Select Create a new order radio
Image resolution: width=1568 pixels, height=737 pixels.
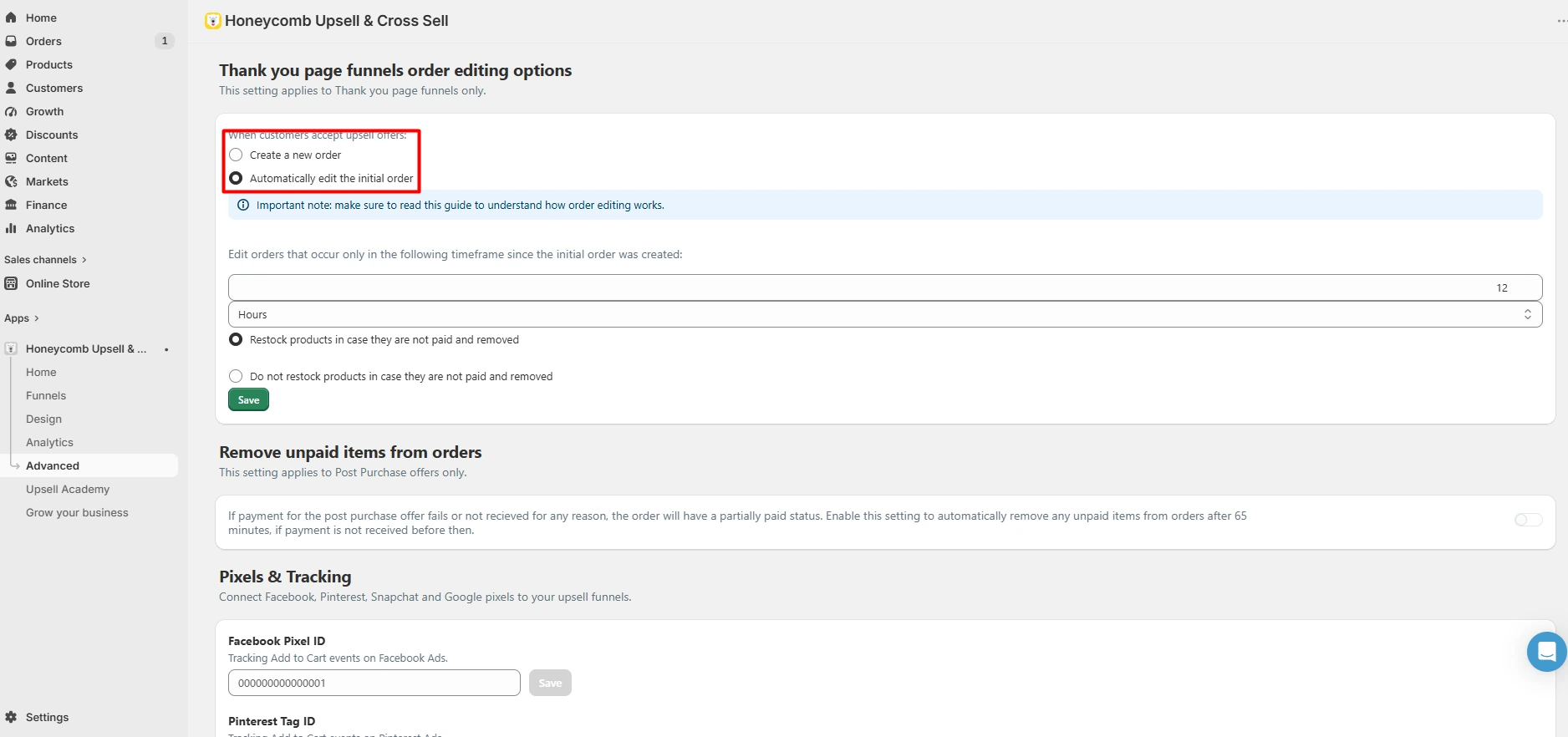pyautogui.click(x=236, y=155)
